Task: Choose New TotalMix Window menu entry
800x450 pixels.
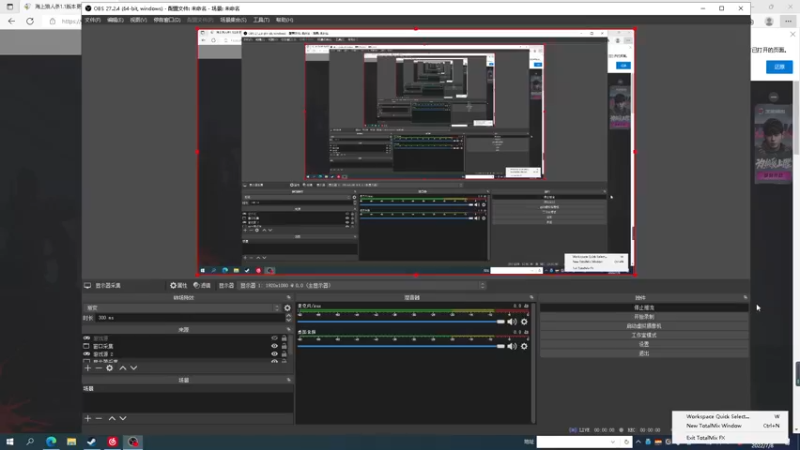Action: click(730, 426)
